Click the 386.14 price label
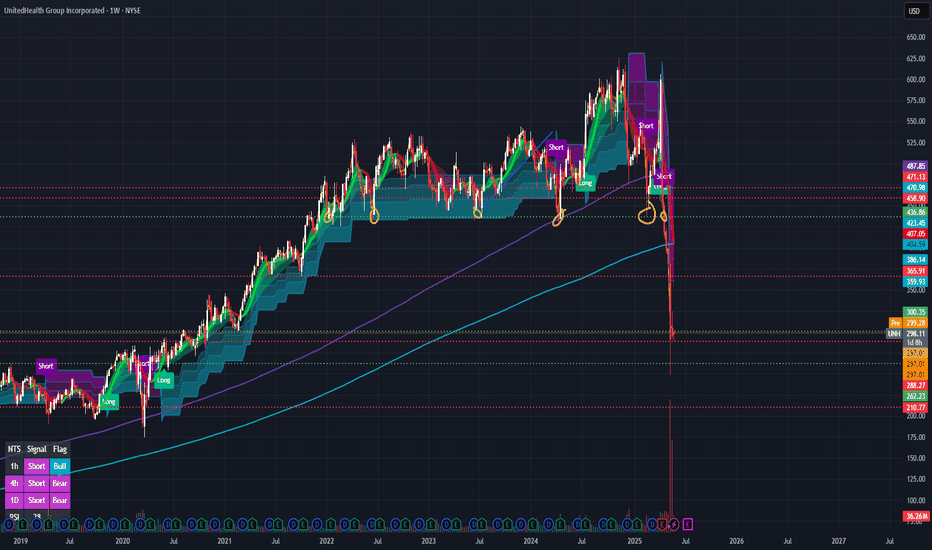Screen dimensions: 932x550 (x=915, y=259)
